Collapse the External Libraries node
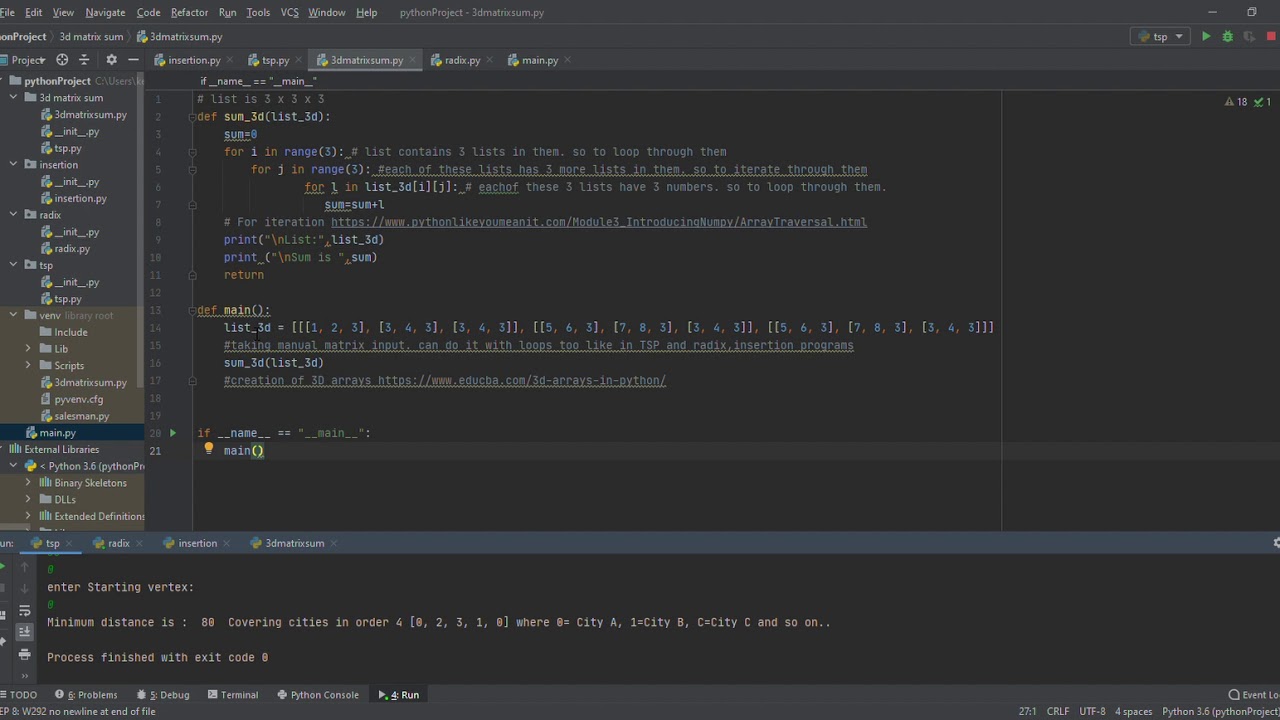 pos(3,450)
